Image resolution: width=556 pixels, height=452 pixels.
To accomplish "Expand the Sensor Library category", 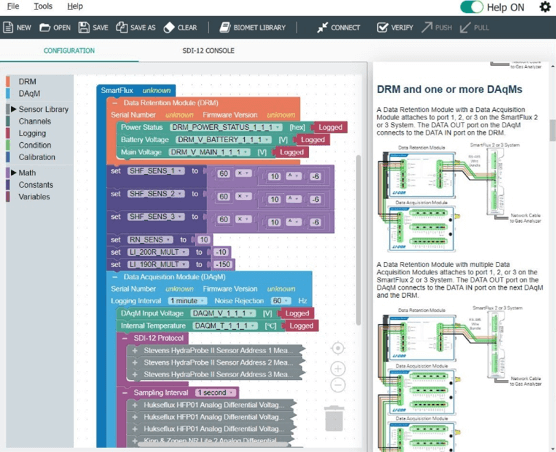I will point(13,109).
